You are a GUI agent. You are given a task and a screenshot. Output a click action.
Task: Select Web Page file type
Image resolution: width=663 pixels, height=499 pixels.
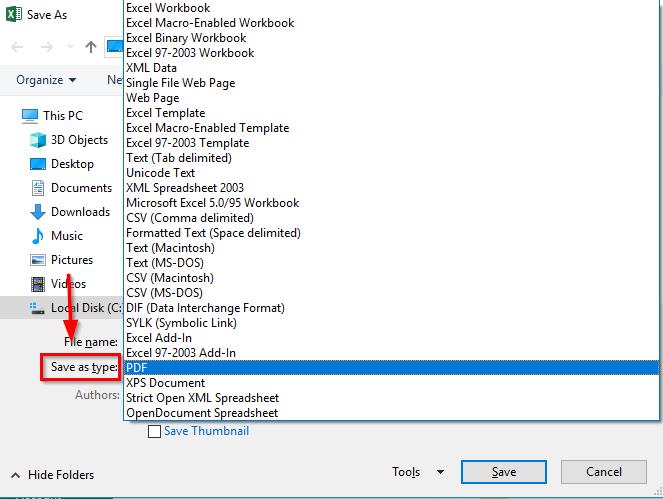(392, 98)
